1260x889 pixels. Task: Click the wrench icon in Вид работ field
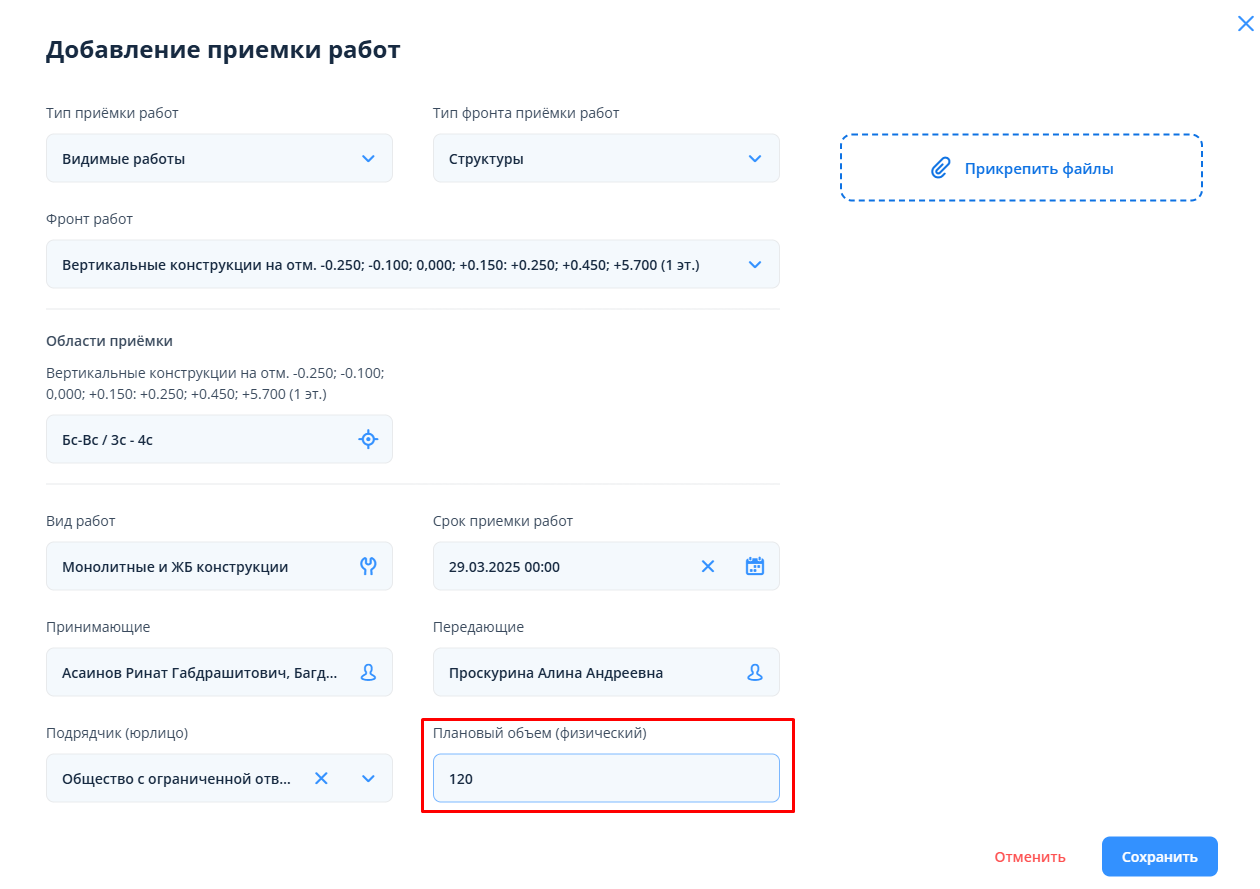[x=368, y=567]
